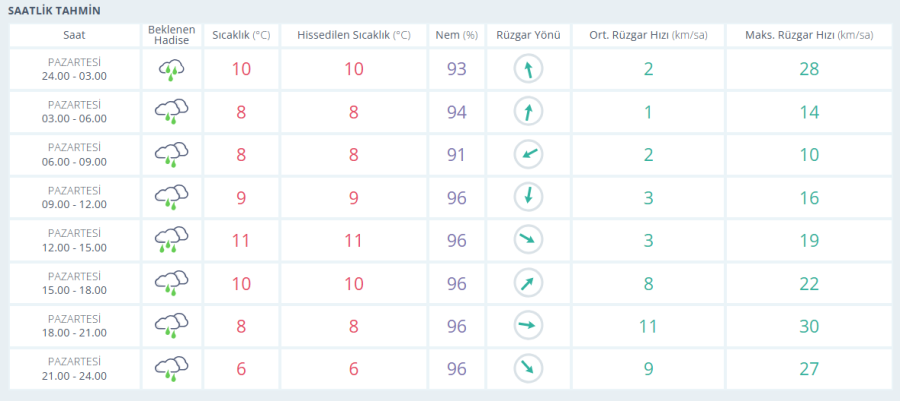Screen dimensions: 900x401
Task: Click the Nem (%) column header
Action: click(x=456, y=35)
